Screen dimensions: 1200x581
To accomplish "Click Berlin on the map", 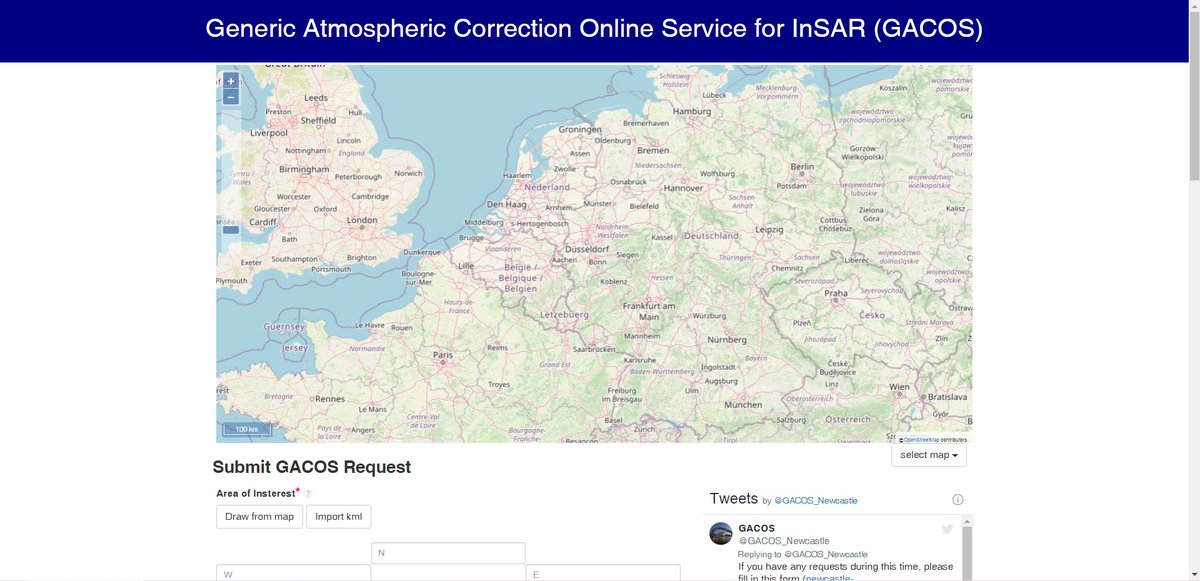I will click(x=802, y=167).
